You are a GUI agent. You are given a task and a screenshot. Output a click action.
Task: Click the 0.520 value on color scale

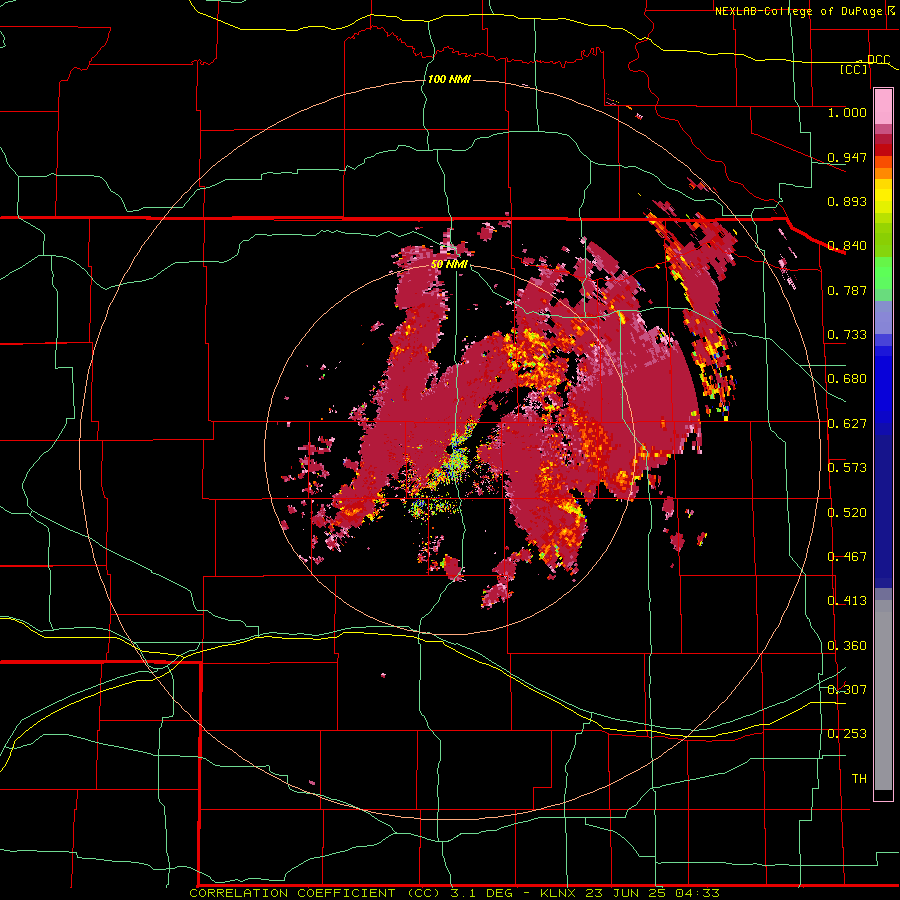point(847,513)
